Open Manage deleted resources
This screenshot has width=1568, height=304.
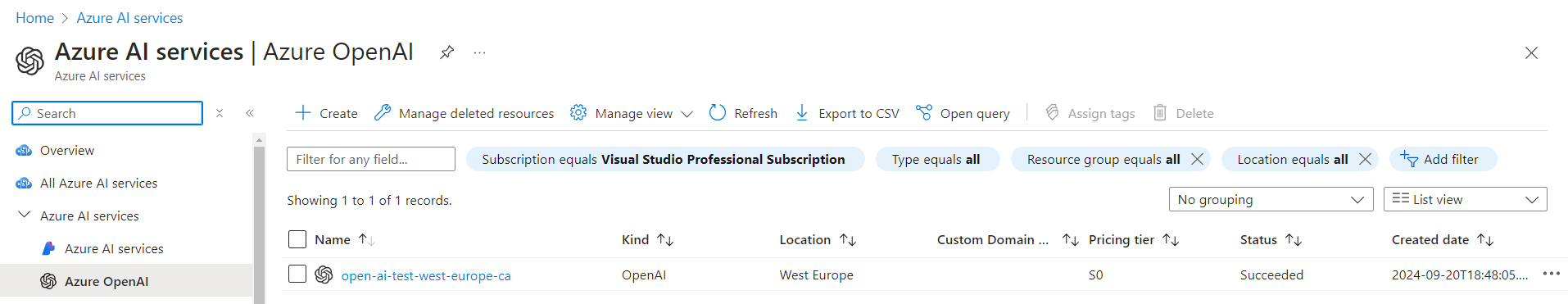[x=464, y=113]
